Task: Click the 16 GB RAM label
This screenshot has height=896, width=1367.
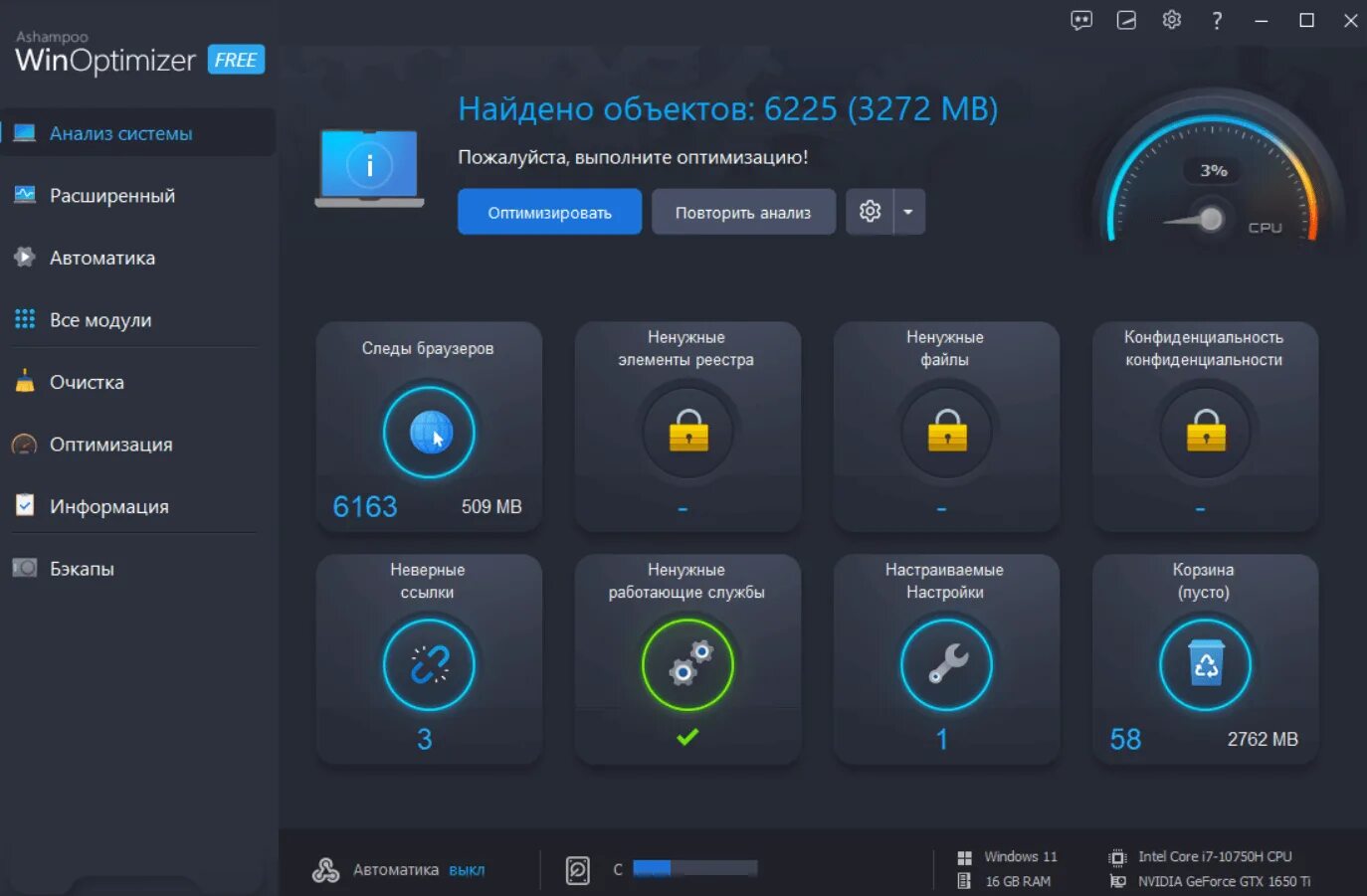Action: (1018, 881)
